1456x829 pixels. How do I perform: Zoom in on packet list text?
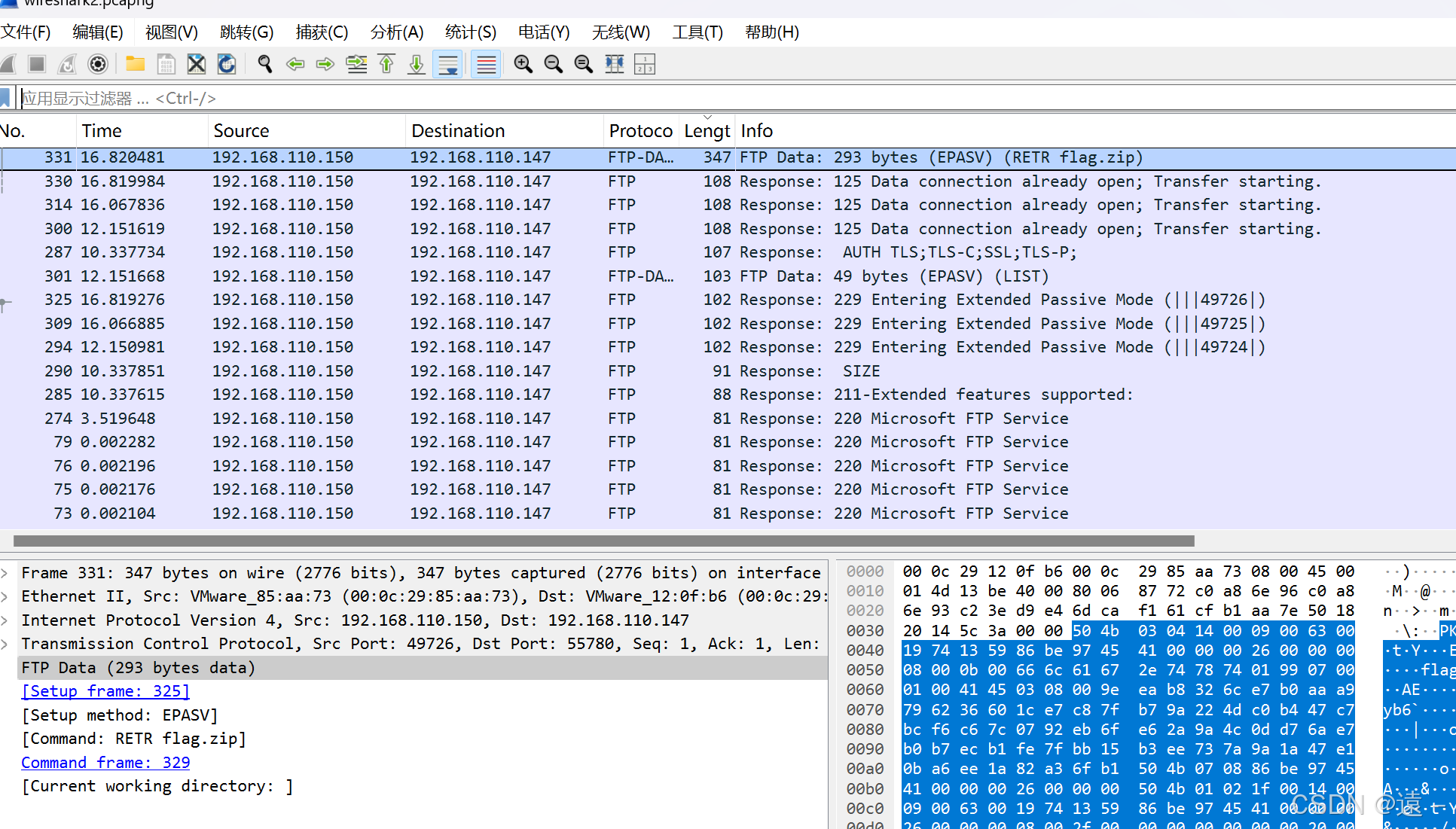click(523, 64)
